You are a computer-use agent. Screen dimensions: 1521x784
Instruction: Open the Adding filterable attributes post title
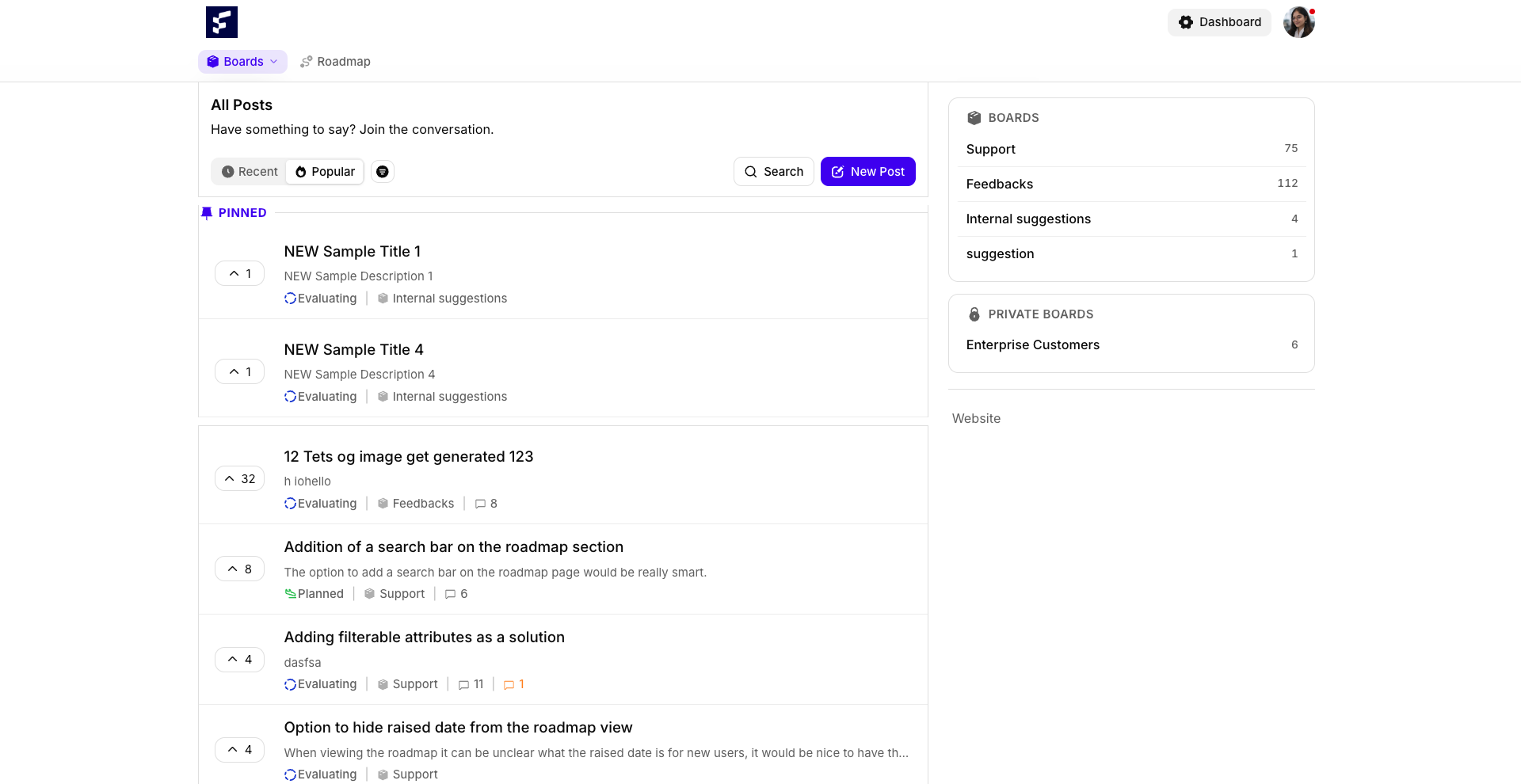tap(425, 637)
